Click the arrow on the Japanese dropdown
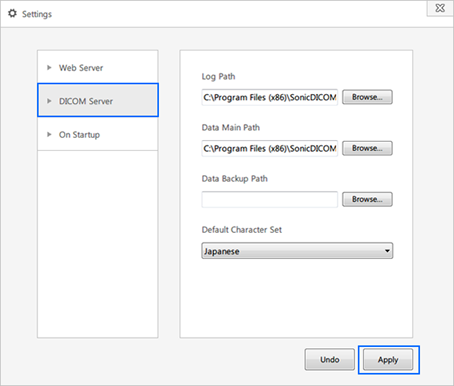Image resolution: width=454 pixels, height=386 pixels. 387,251
